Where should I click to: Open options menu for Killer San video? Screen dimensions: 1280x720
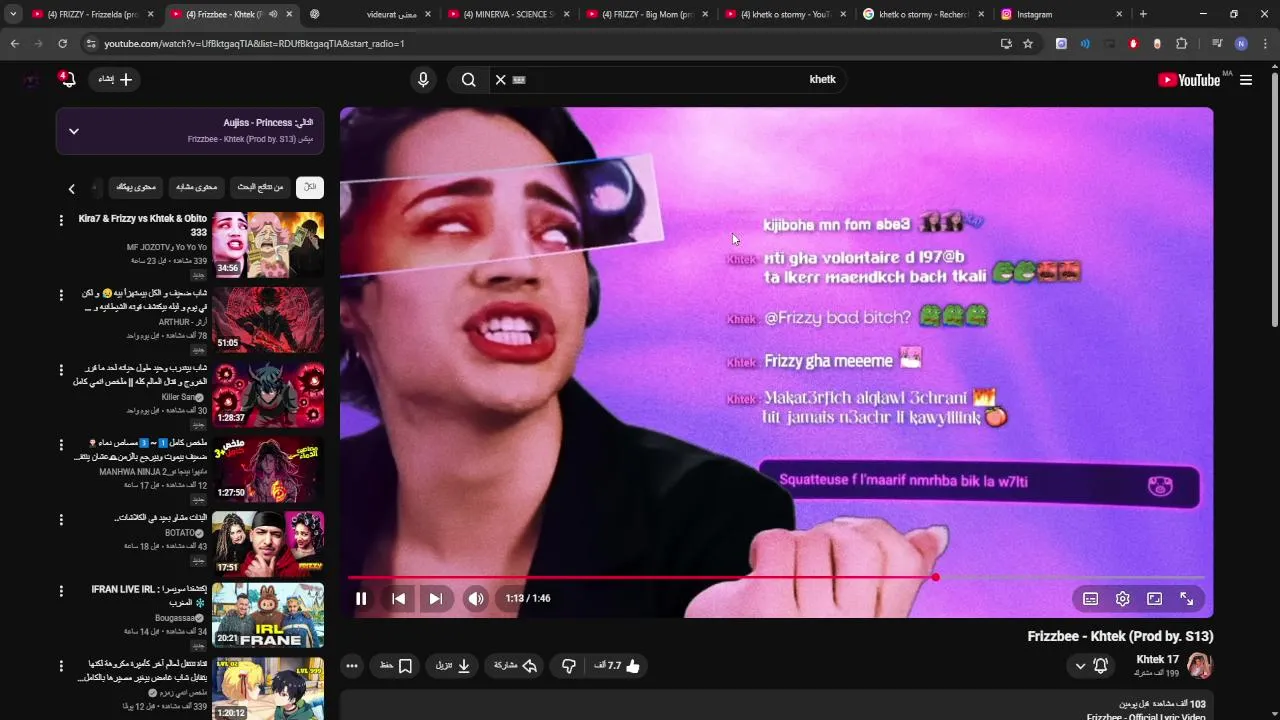[x=61, y=370]
